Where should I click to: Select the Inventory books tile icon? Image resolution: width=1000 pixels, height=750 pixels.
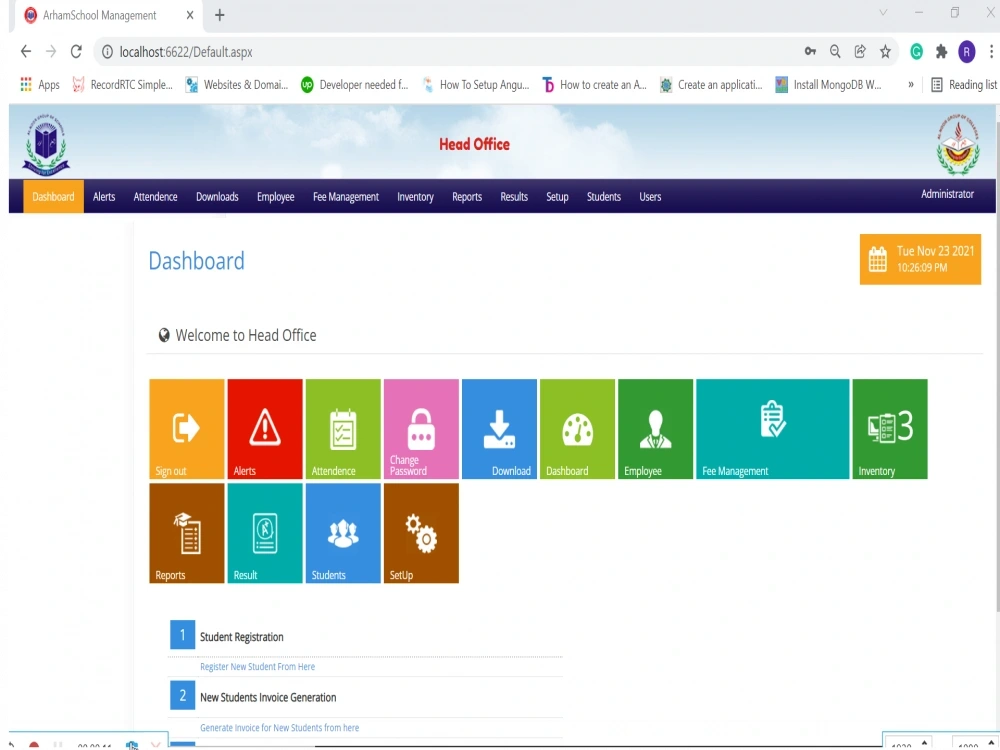[888, 425]
